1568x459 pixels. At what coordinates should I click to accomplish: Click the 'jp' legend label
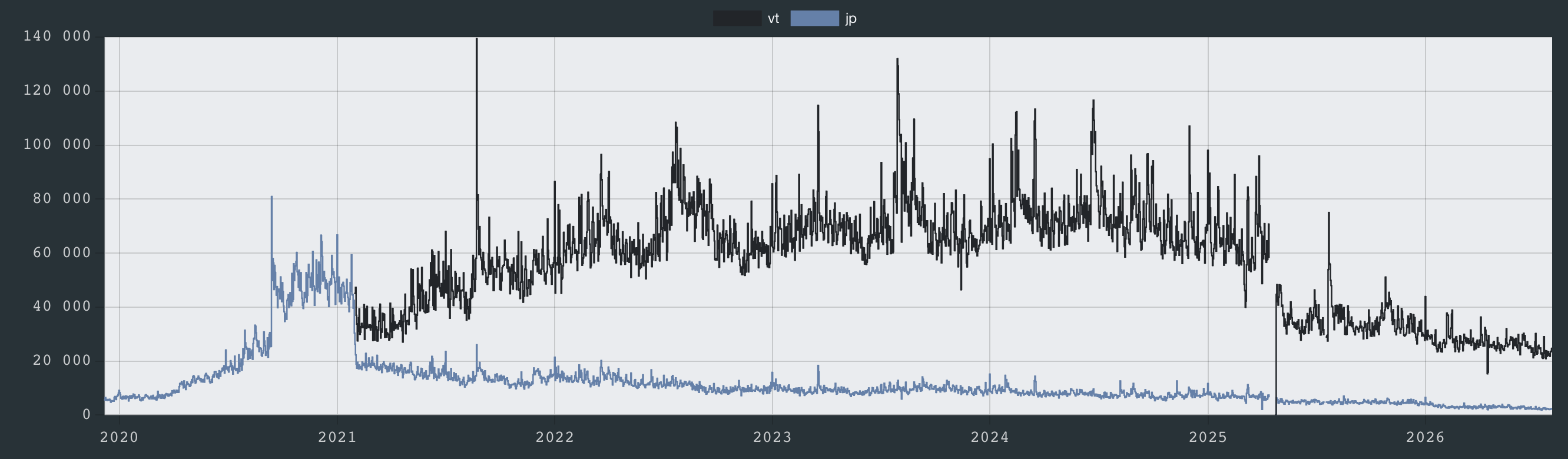[x=851, y=18]
